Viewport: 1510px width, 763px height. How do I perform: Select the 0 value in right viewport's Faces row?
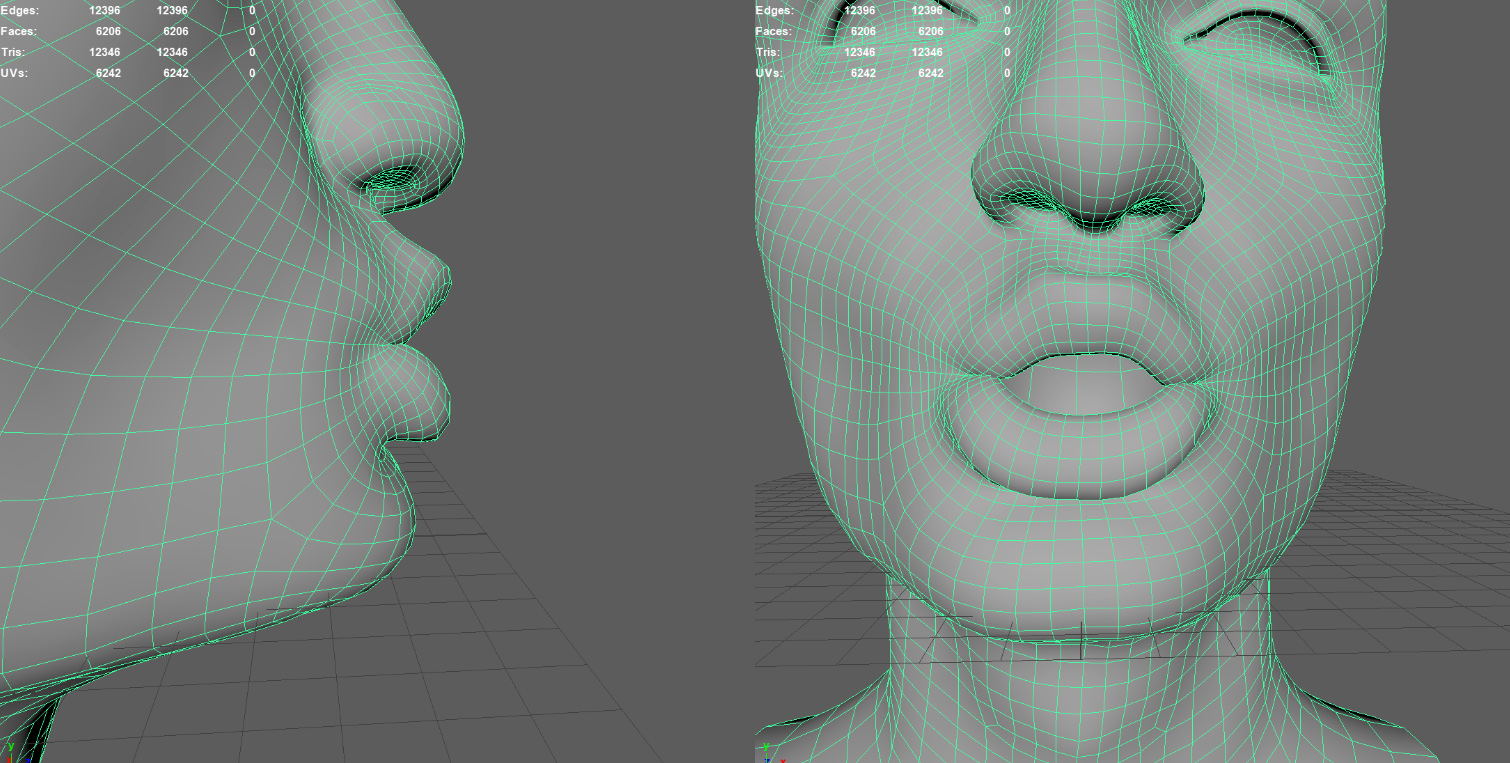pos(1007,31)
